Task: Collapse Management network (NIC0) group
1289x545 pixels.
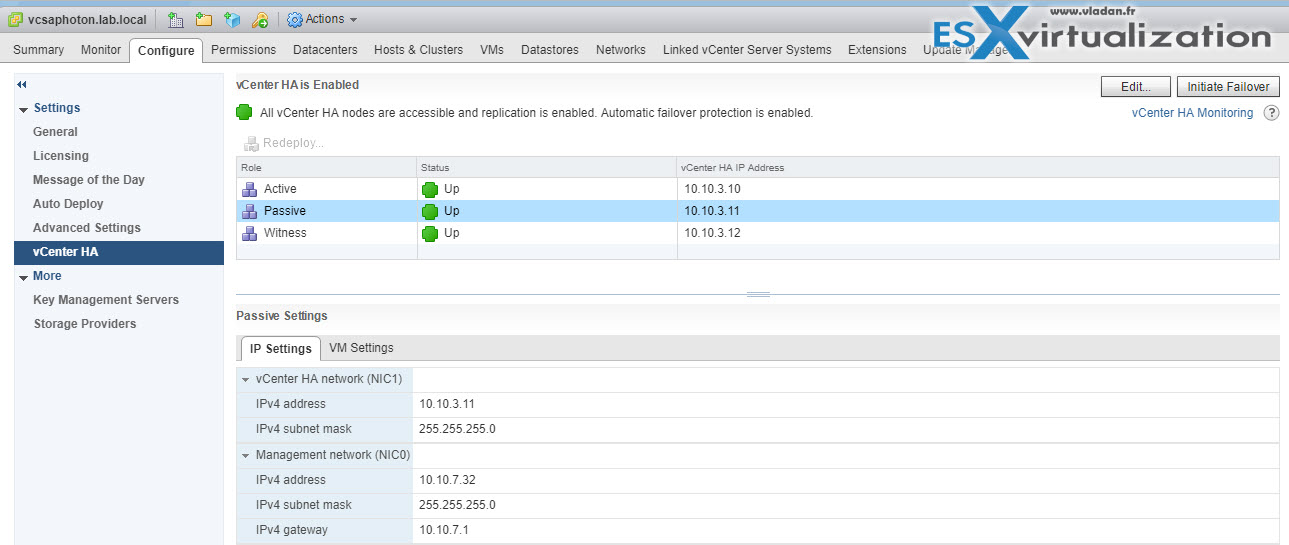Action: point(246,456)
